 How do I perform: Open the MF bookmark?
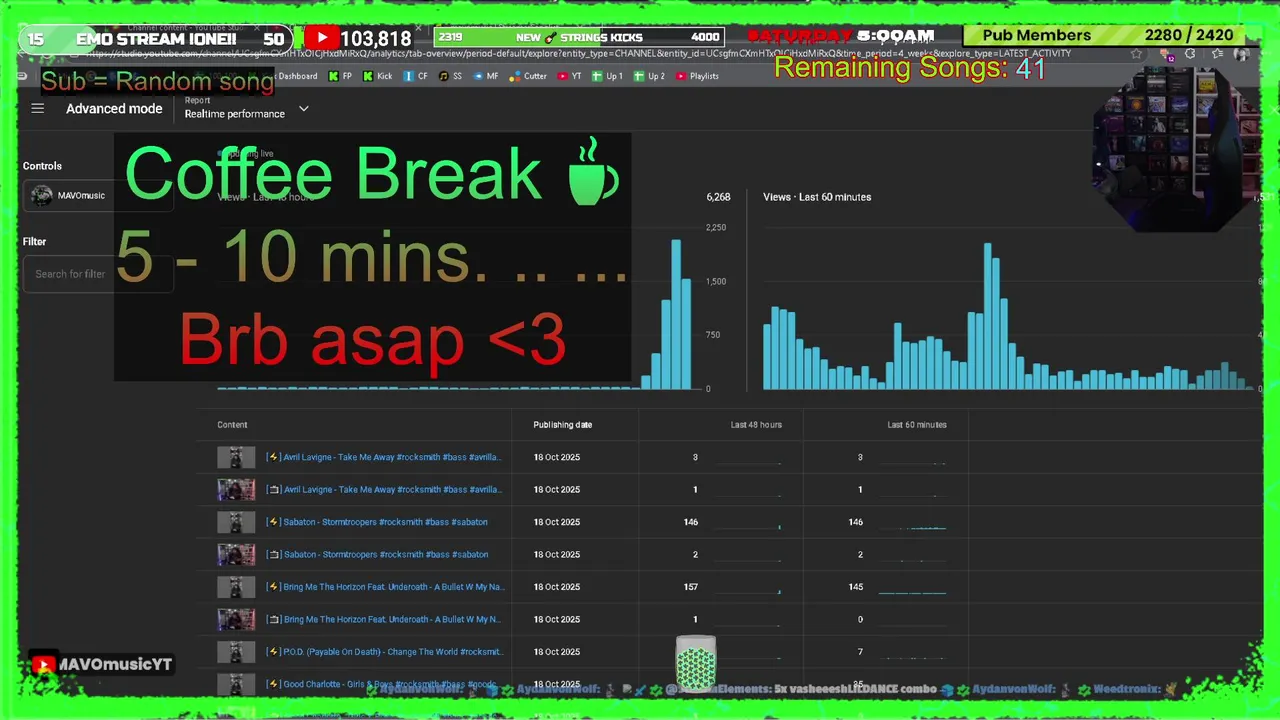(486, 76)
